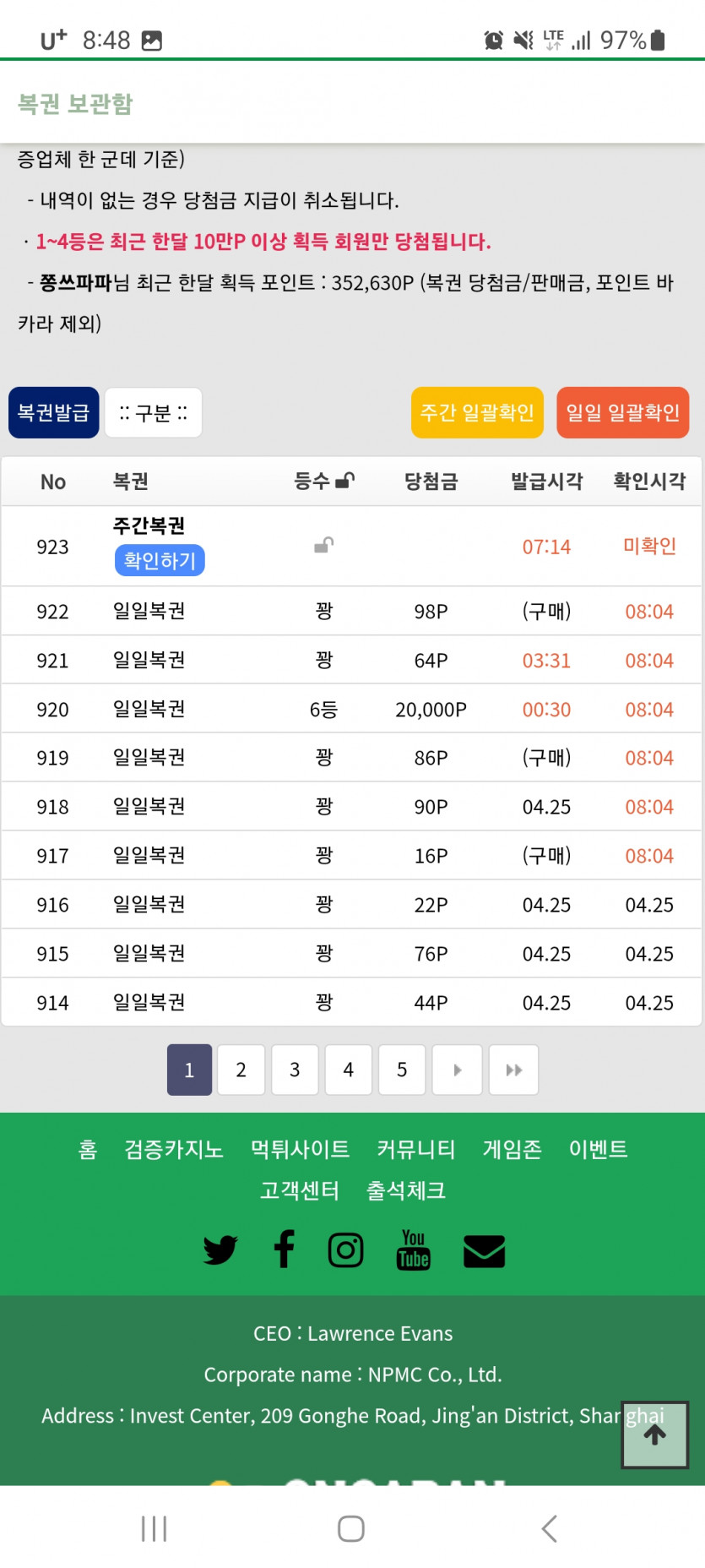
Task: Open the Twitter social icon
Action: (220, 1249)
